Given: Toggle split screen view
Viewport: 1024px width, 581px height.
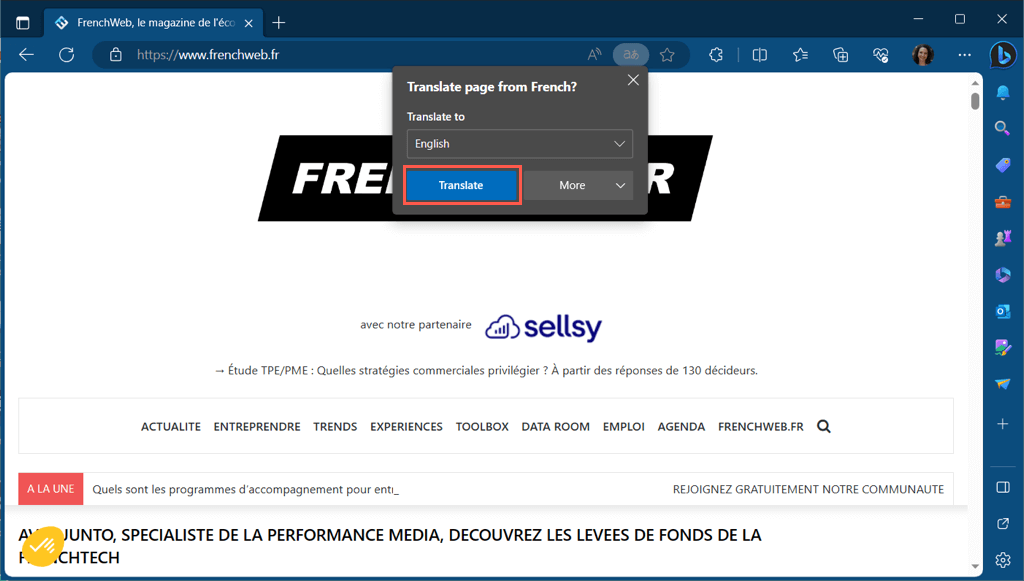Looking at the screenshot, I should tap(759, 55).
